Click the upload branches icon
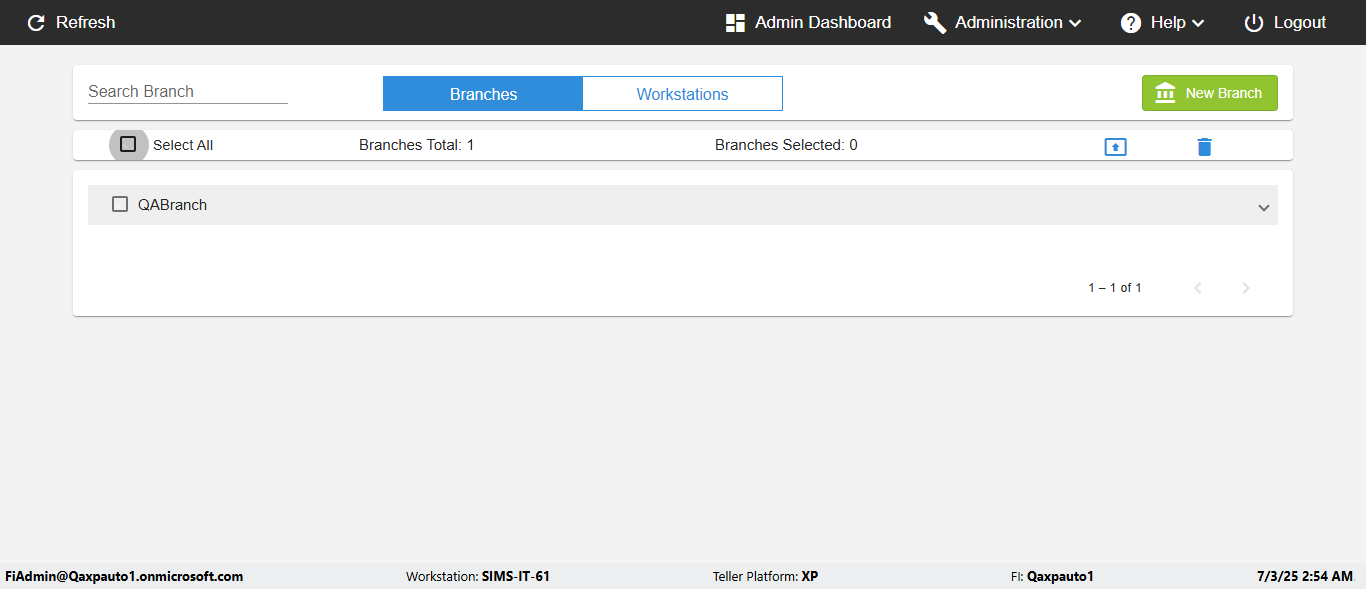The height and width of the screenshot is (589, 1366). point(1116,147)
